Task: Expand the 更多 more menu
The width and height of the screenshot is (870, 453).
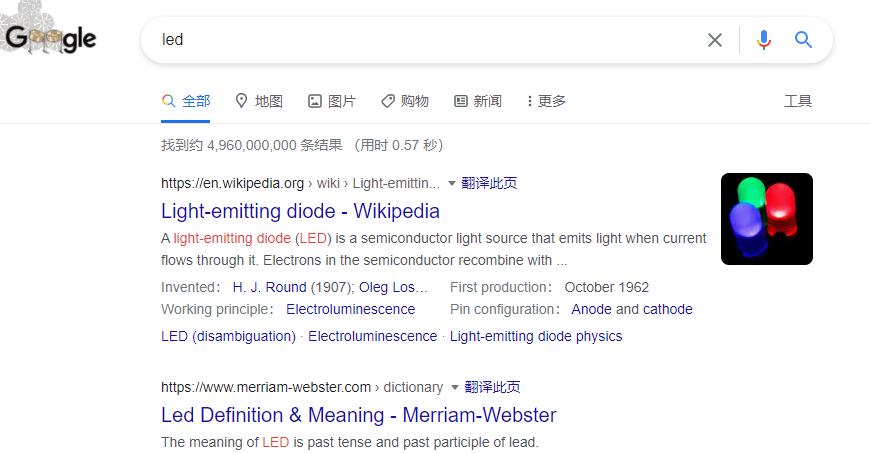Action: tap(546, 101)
